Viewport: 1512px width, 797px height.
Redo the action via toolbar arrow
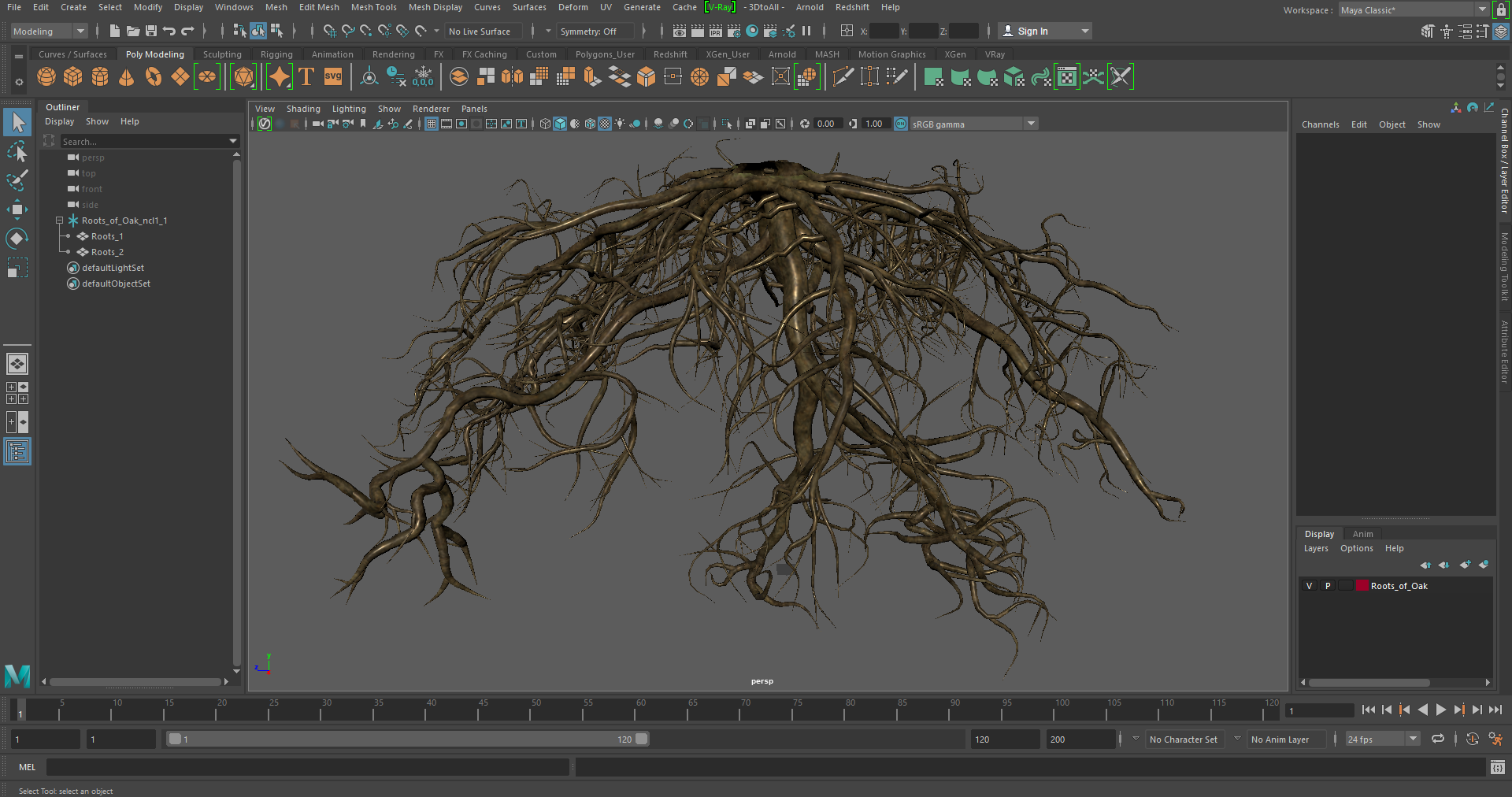click(187, 32)
